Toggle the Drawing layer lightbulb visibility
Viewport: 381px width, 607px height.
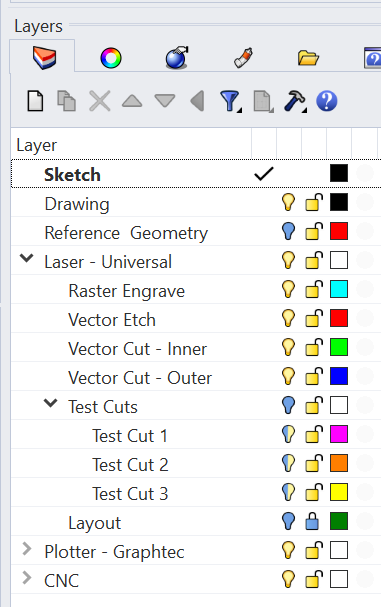pyautogui.click(x=288, y=202)
